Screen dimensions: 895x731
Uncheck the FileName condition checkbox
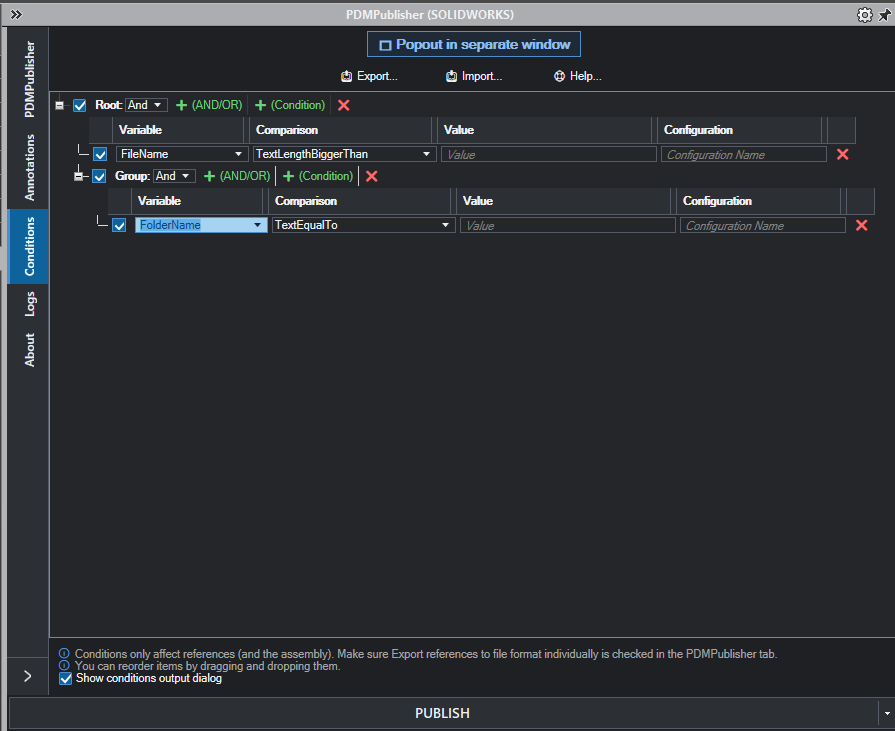(x=100, y=155)
